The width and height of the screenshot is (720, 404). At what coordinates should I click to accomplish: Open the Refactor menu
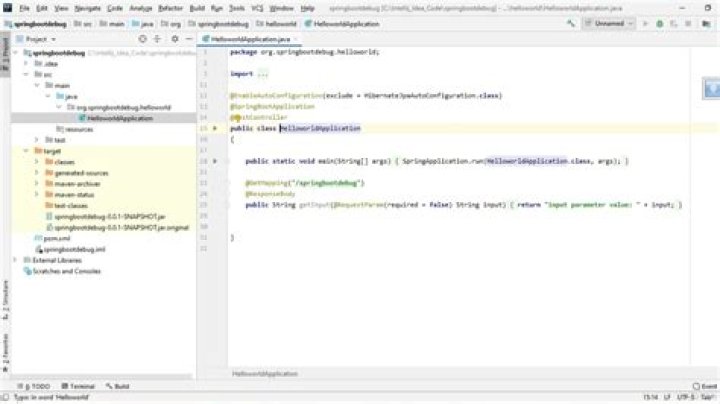coord(169,7)
